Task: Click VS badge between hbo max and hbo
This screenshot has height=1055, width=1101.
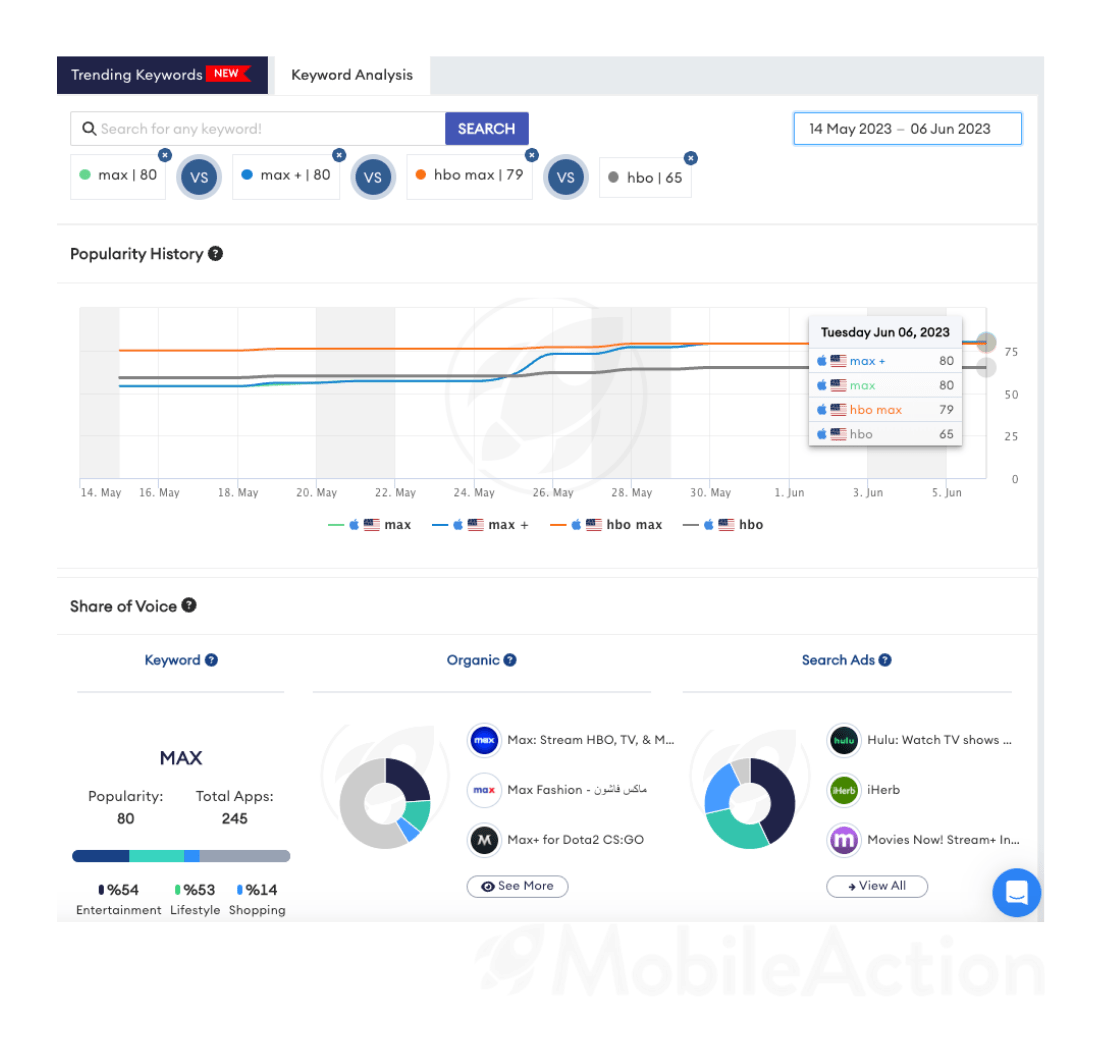Action: click(566, 177)
